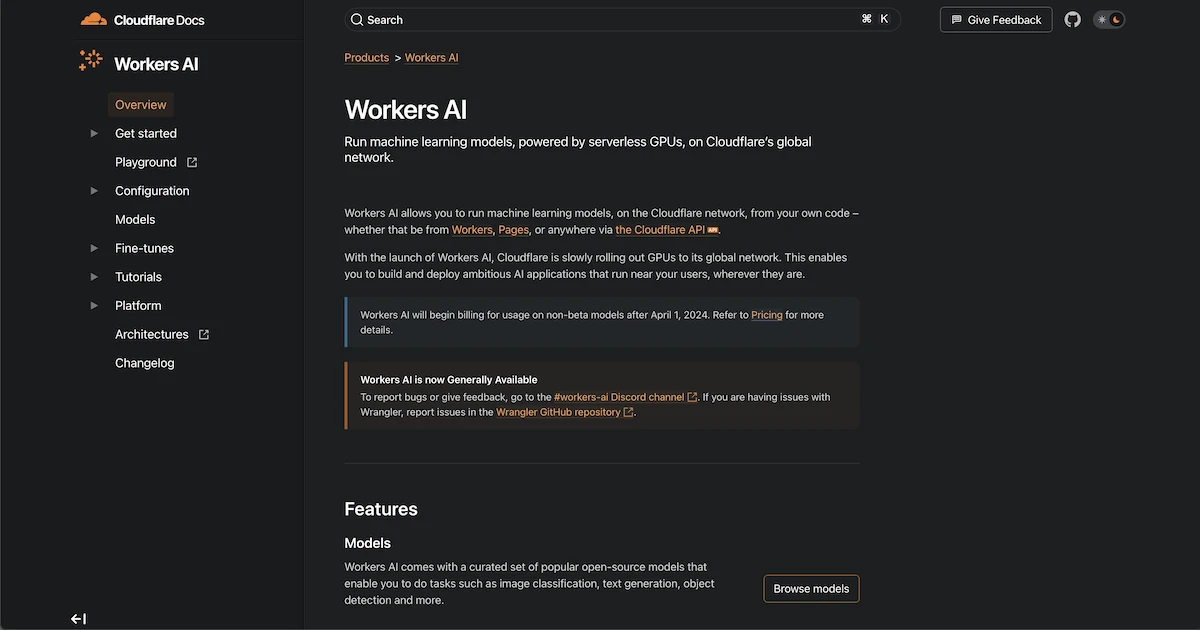The height and width of the screenshot is (630, 1200).
Task: Click the Cloudflare Docs cloud logo
Action: 94,17
